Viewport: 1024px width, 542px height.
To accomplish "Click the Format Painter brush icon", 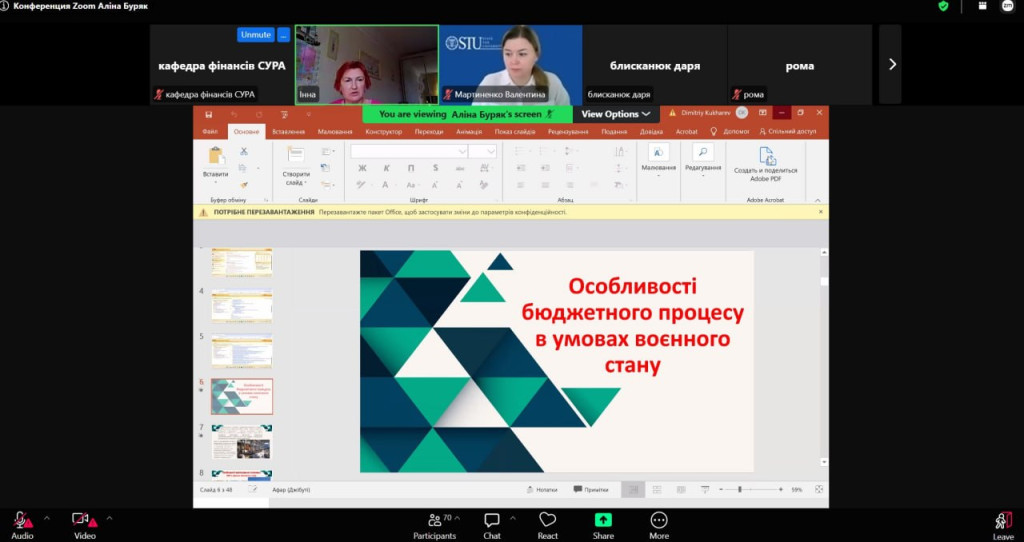I will (x=244, y=185).
